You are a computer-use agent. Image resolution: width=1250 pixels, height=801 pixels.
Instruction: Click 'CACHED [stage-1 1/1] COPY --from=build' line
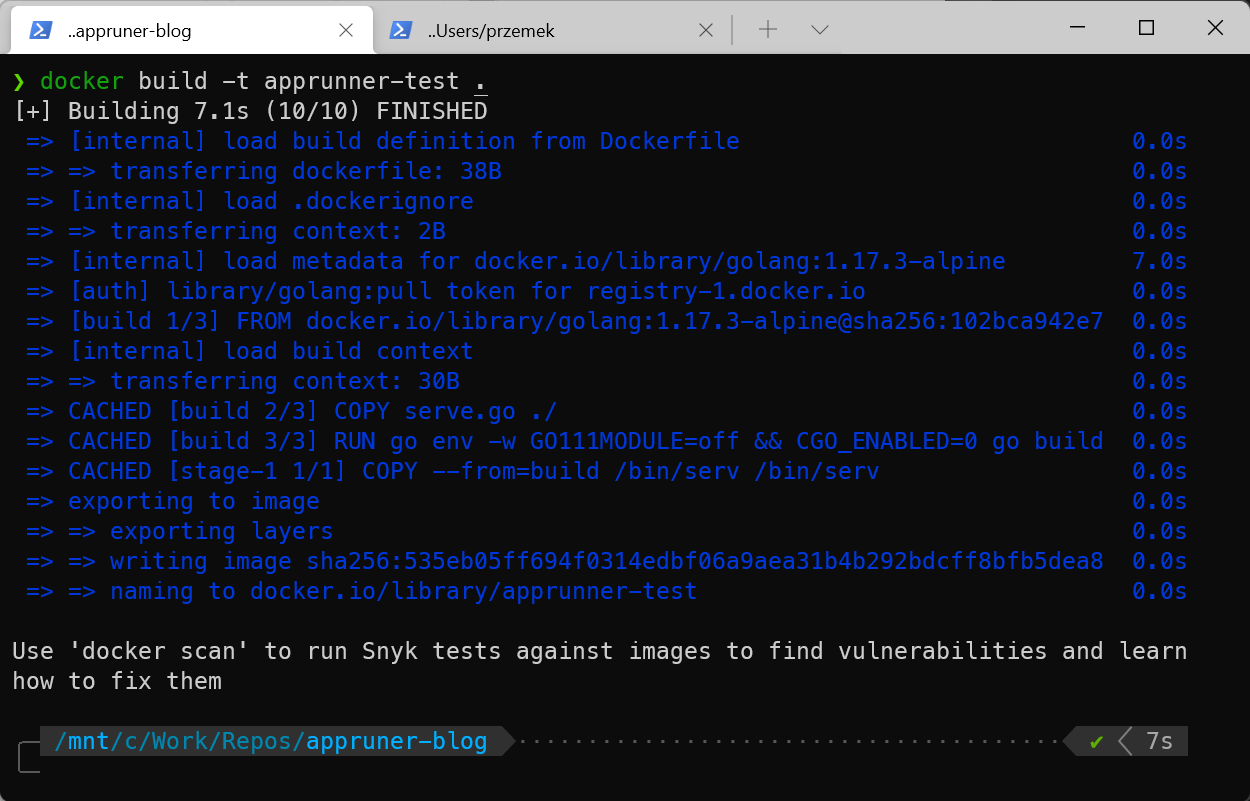pos(453,471)
